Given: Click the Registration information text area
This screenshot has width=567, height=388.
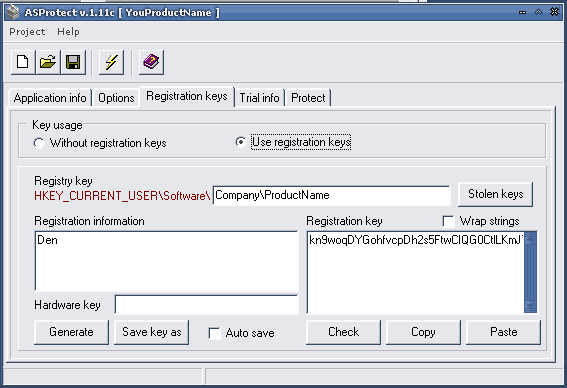Looking at the screenshot, I should point(166,261).
